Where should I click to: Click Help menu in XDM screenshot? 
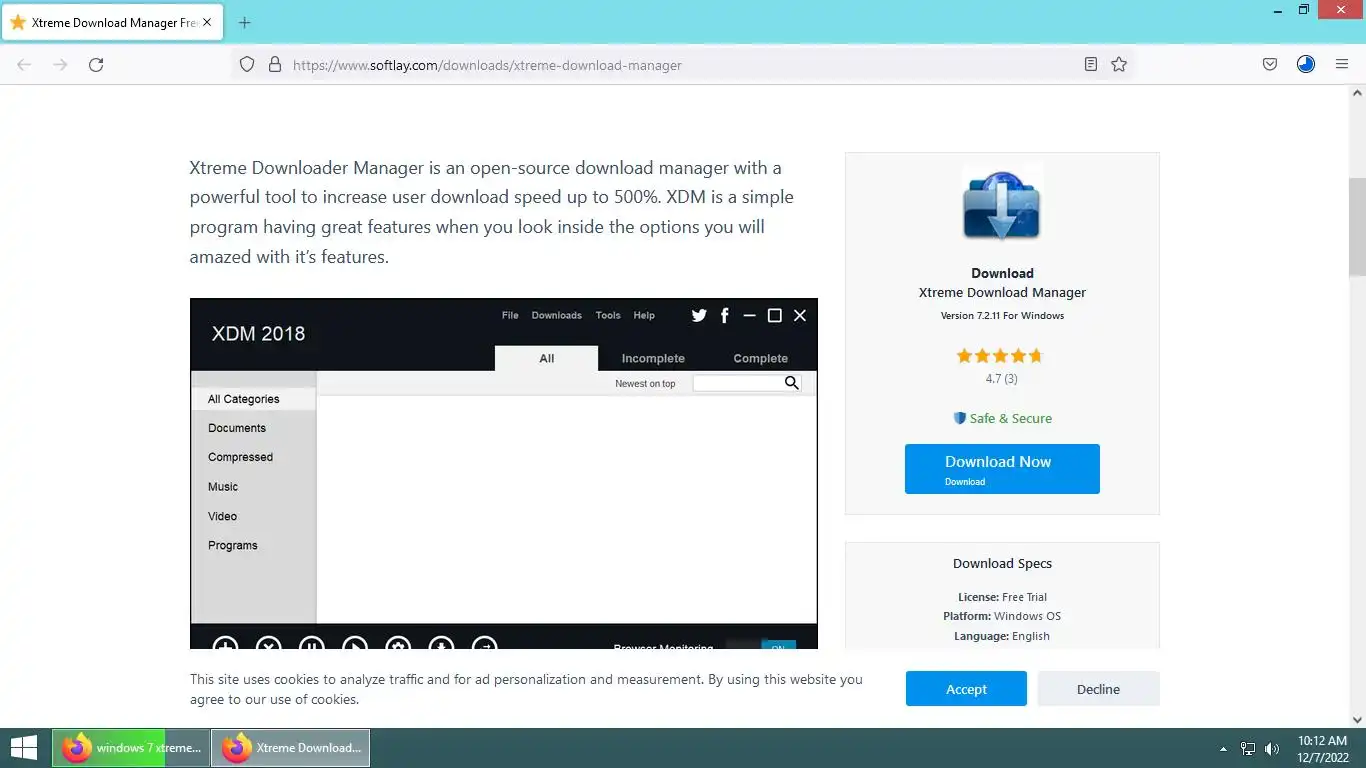tap(644, 315)
